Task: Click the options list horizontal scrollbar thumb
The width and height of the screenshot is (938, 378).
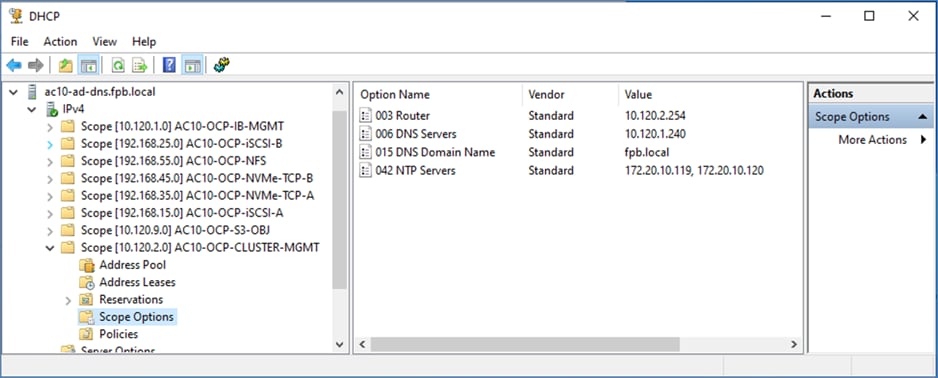Action: point(525,345)
